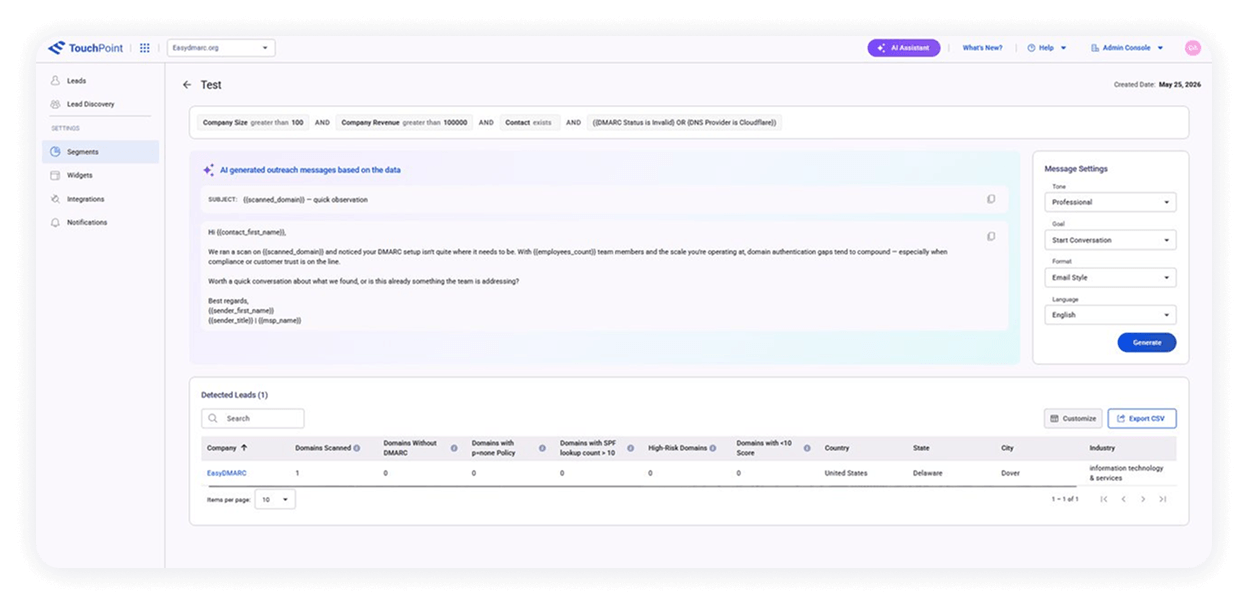Copy the subject line with the copy icon
The width and height of the screenshot is (1248, 608).
991,199
